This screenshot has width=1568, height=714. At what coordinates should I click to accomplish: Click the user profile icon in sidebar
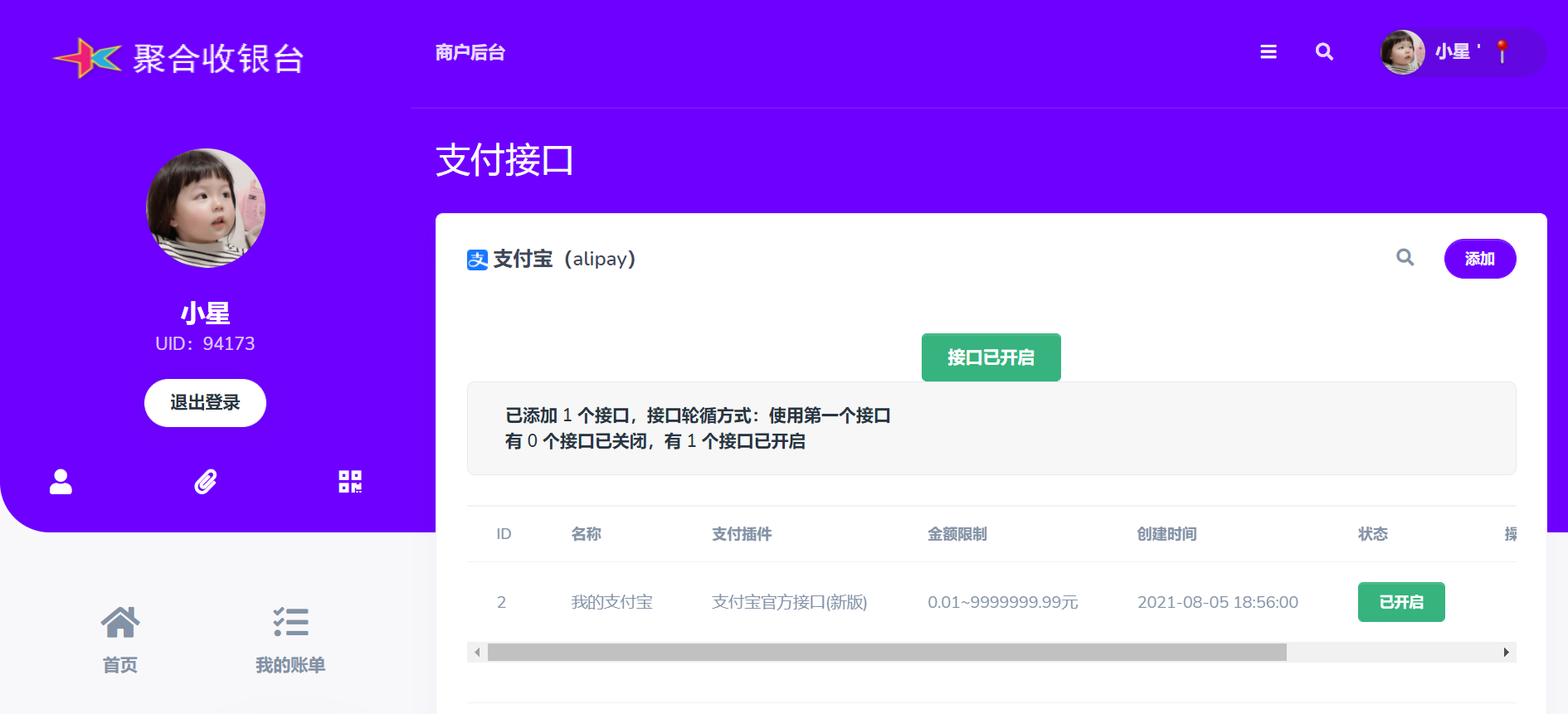(61, 482)
